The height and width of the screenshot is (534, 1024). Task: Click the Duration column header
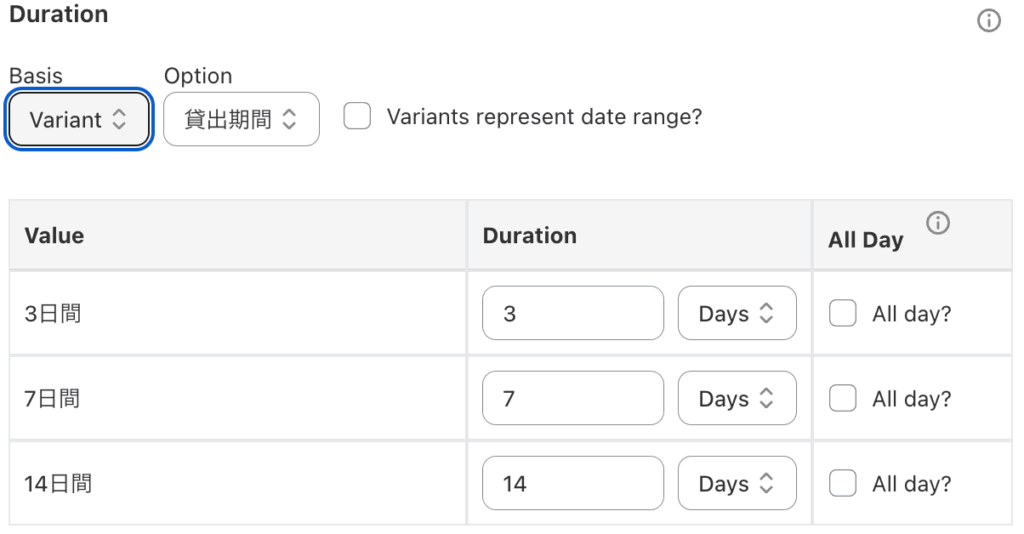530,236
